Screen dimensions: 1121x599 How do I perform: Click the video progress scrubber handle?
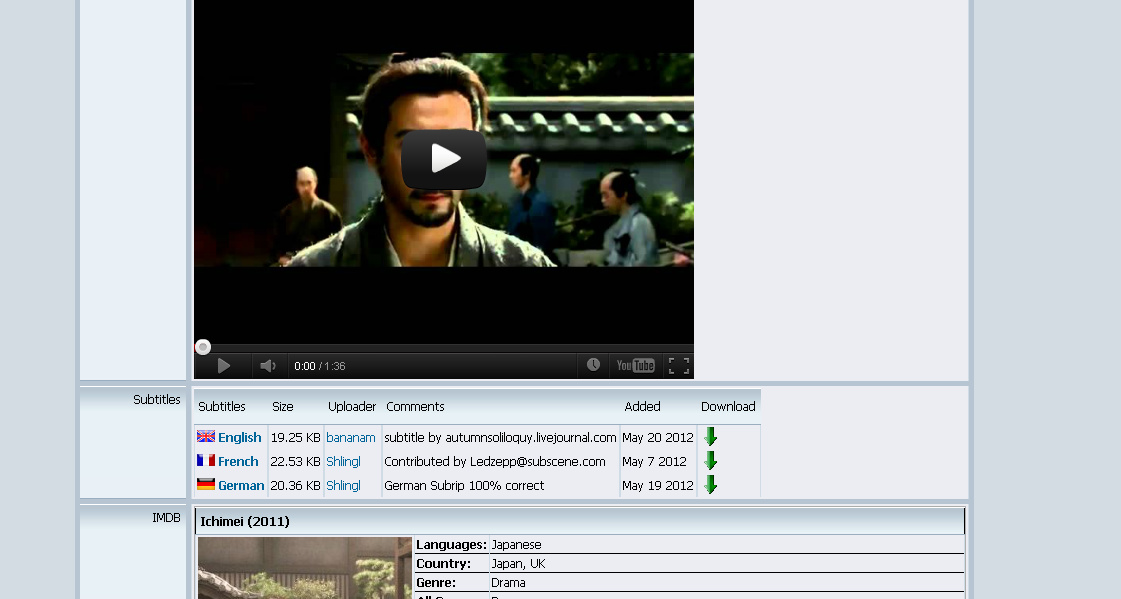tap(203, 347)
